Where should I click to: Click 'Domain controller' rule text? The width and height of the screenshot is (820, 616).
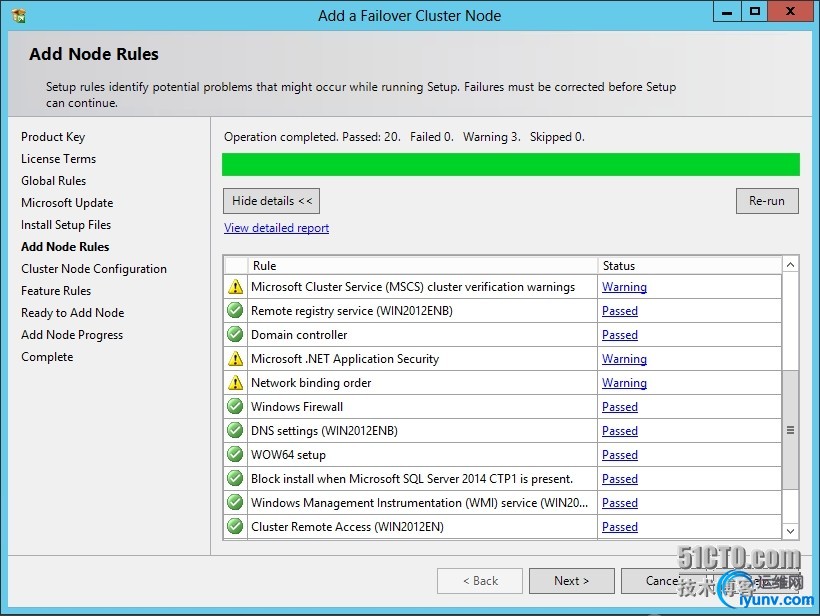[x=299, y=335]
